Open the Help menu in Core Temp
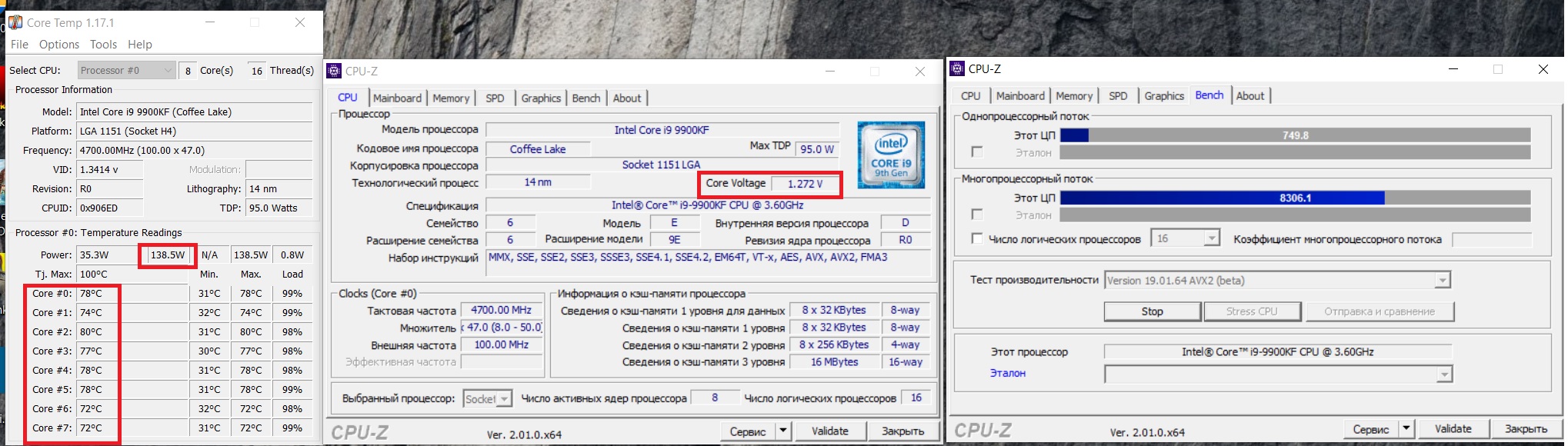This screenshot has width=1568, height=446. click(140, 45)
